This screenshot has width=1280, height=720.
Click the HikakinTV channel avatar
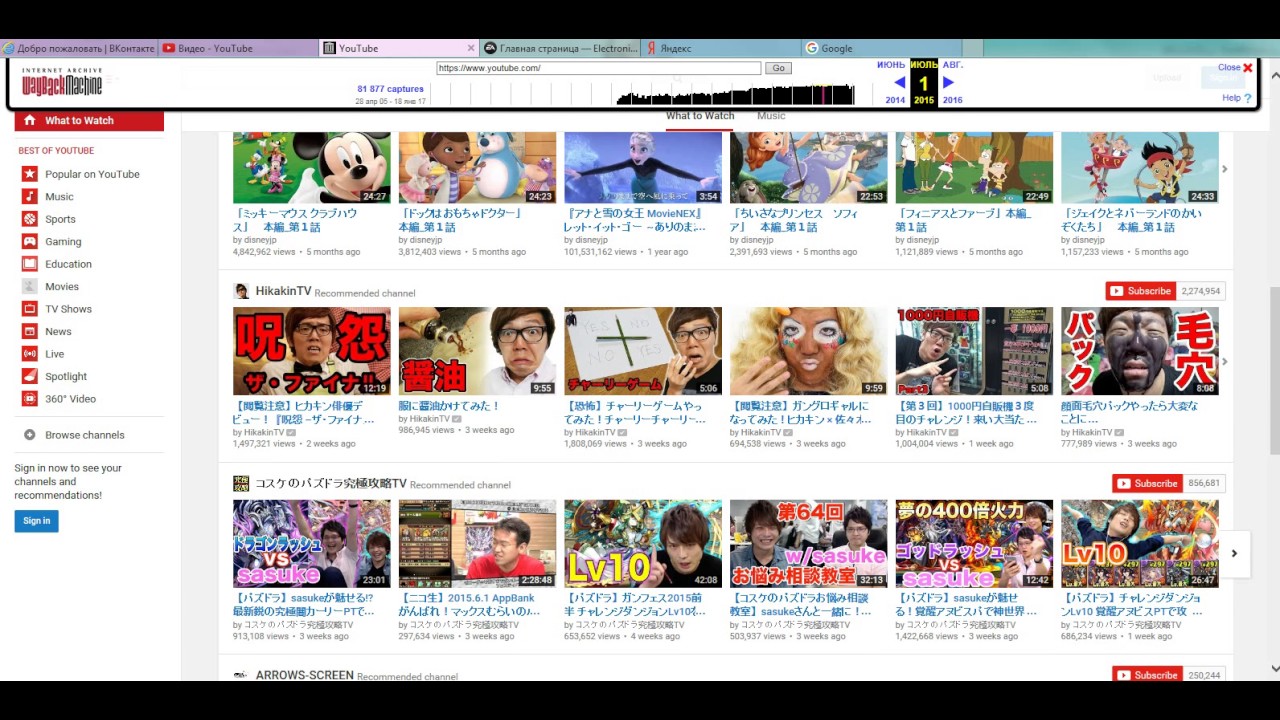241,291
